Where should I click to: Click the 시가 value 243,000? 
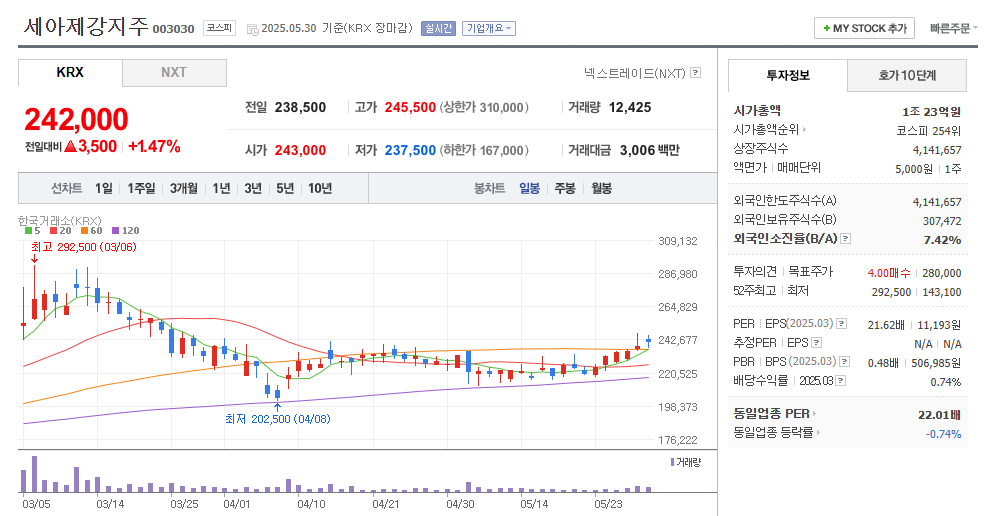(301, 151)
